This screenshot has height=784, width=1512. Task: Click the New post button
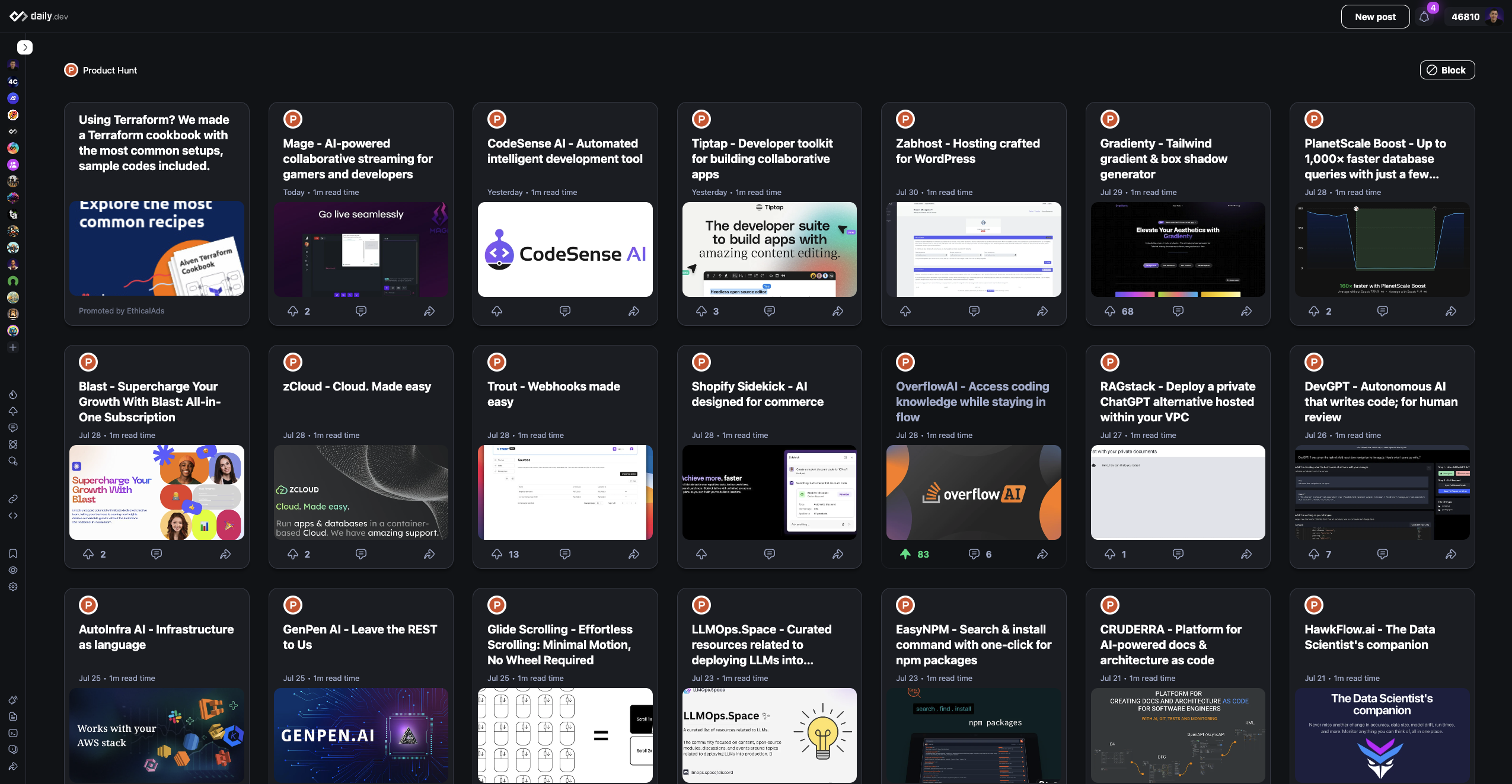click(x=1375, y=17)
